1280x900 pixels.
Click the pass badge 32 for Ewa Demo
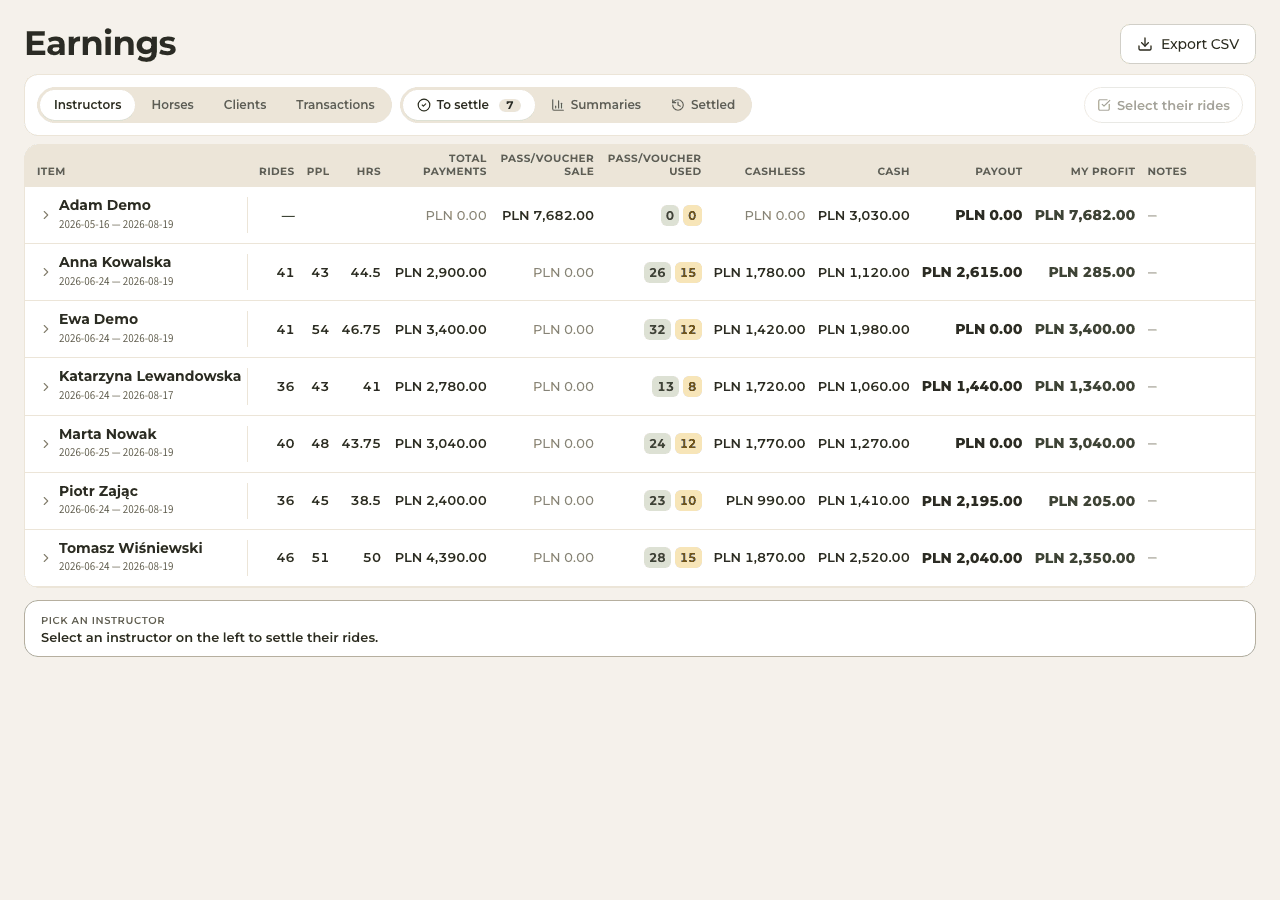[657, 329]
